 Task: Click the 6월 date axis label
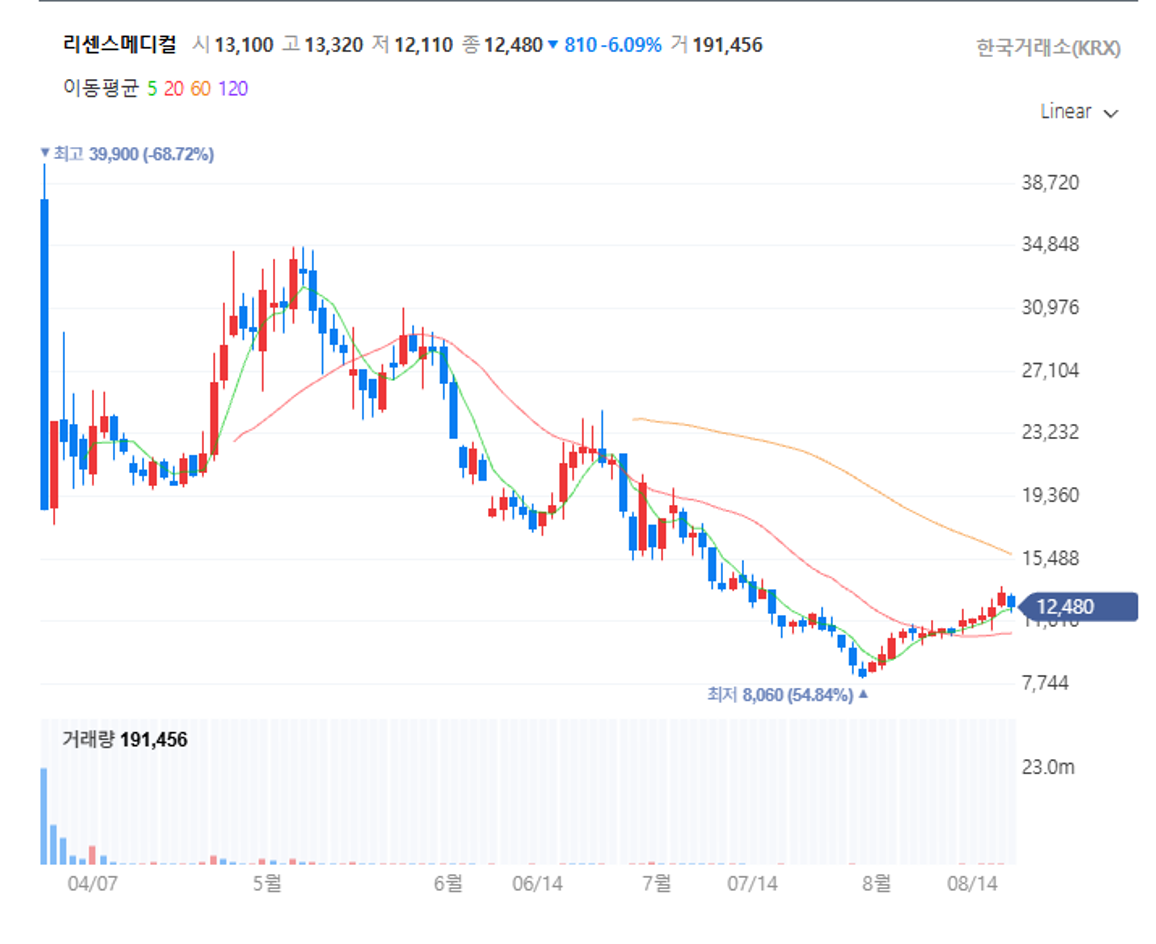coord(448,883)
